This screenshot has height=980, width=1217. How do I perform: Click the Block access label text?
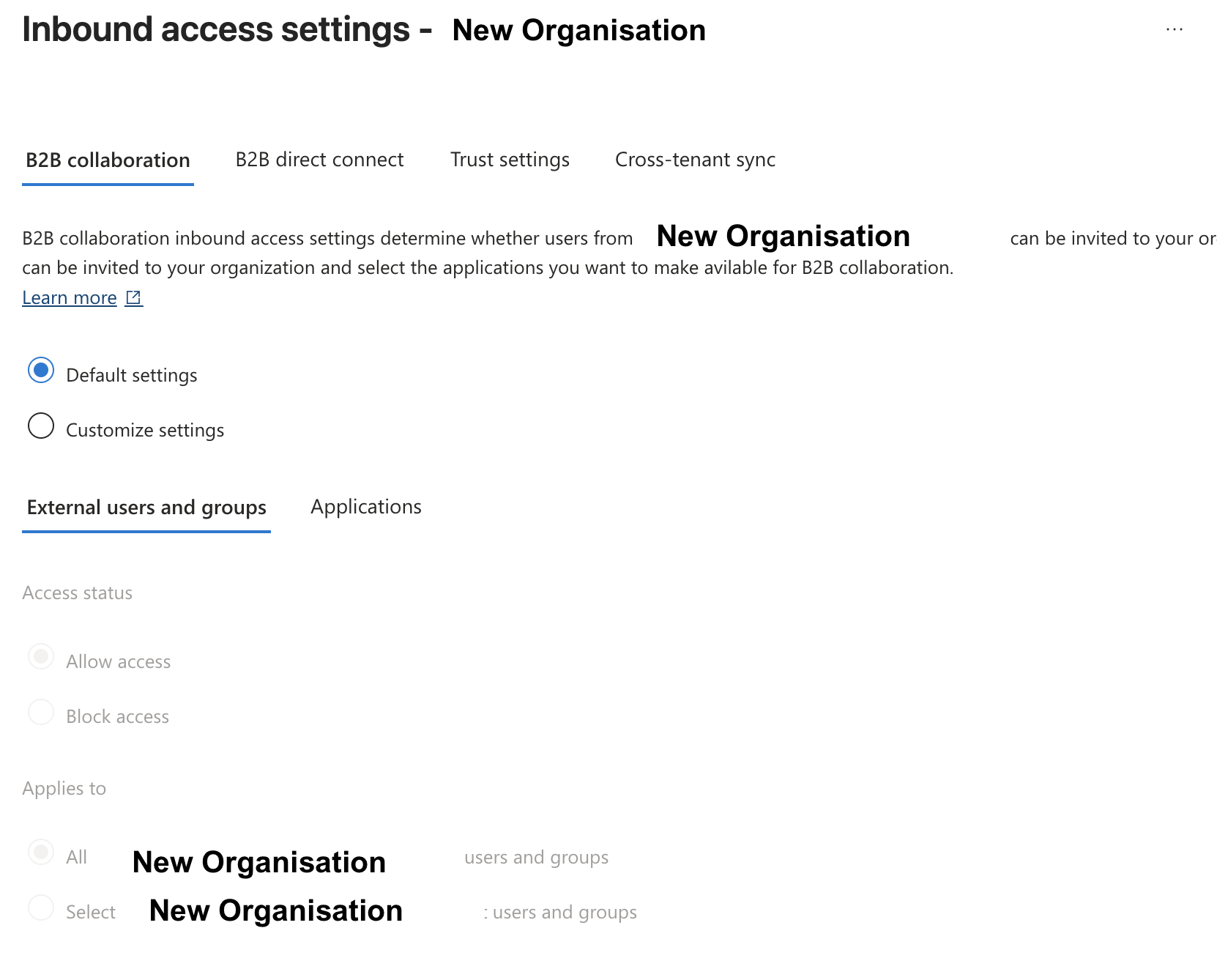point(117,716)
